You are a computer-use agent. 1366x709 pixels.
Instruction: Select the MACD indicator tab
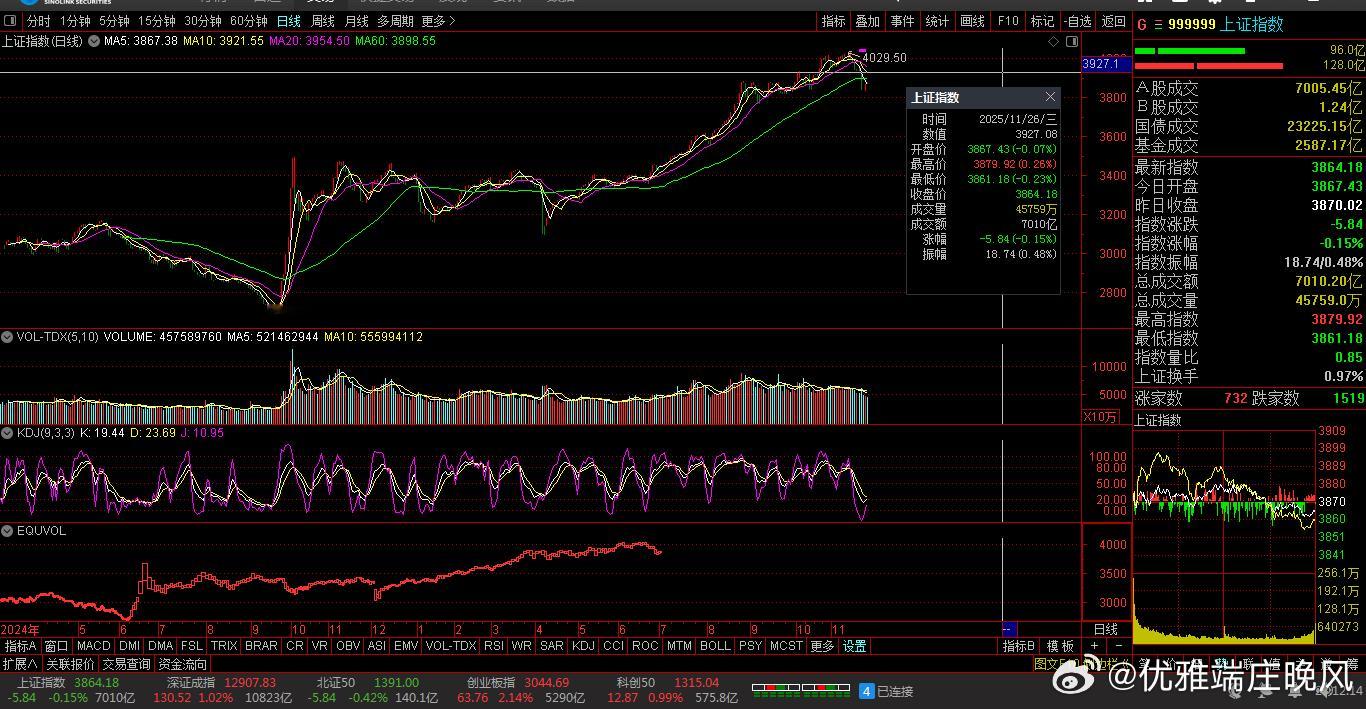(x=93, y=646)
